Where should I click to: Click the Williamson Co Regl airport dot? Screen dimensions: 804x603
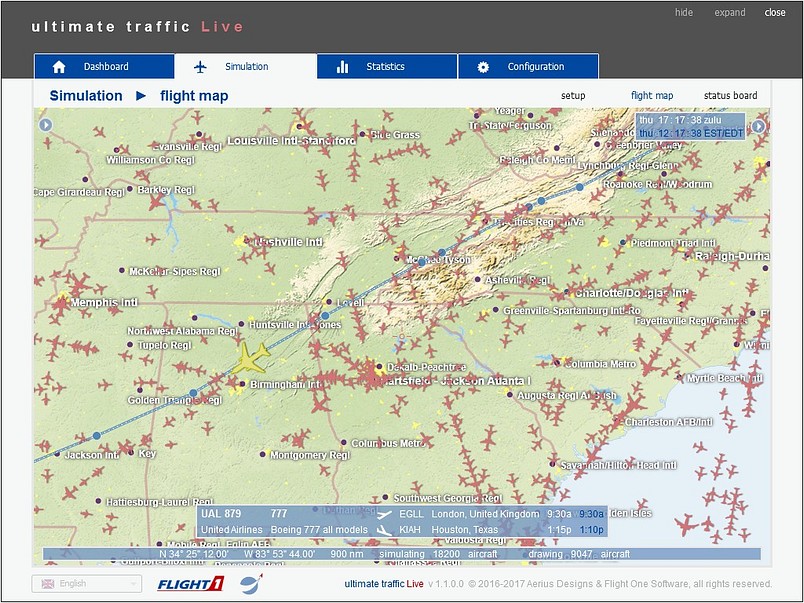click(x=116, y=150)
